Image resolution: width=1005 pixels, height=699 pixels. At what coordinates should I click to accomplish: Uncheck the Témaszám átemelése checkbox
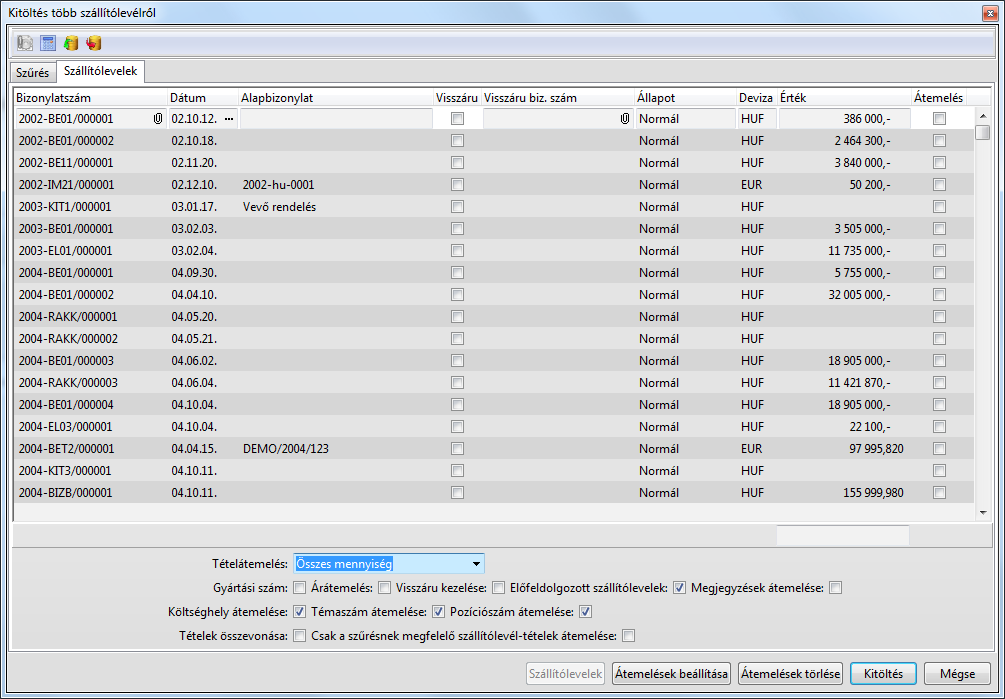[438, 612]
